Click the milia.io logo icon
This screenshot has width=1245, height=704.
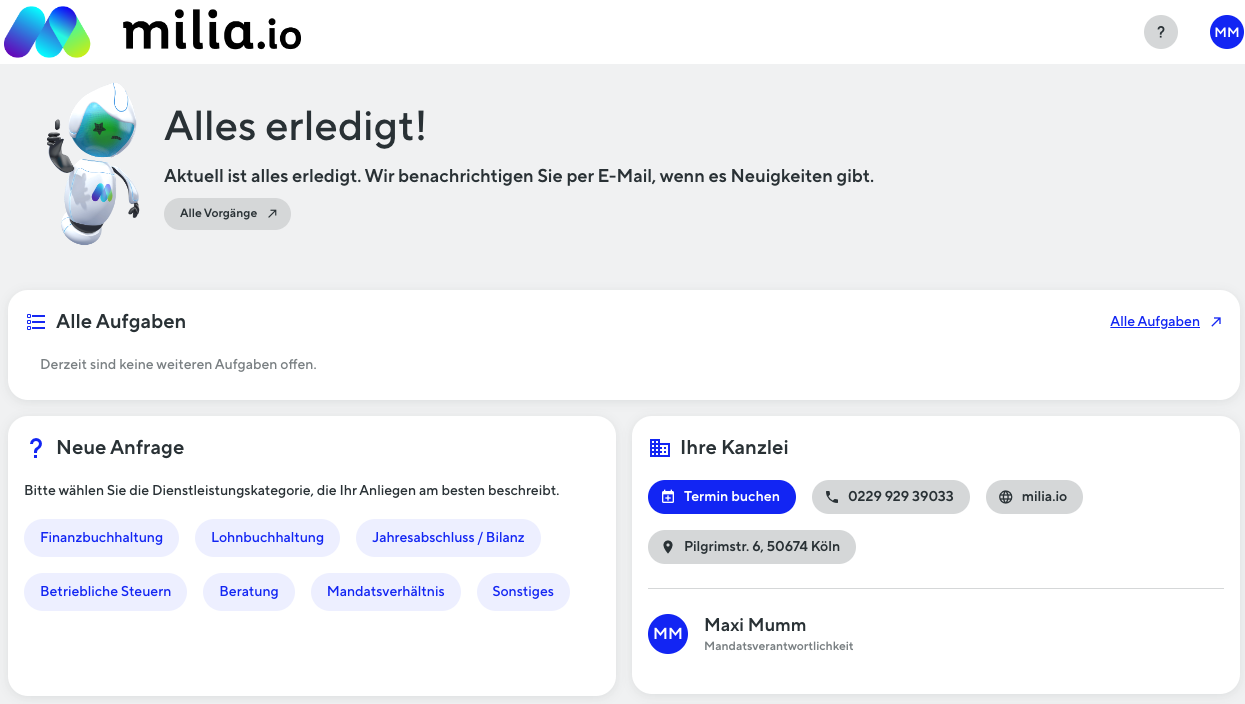(47, 32)
